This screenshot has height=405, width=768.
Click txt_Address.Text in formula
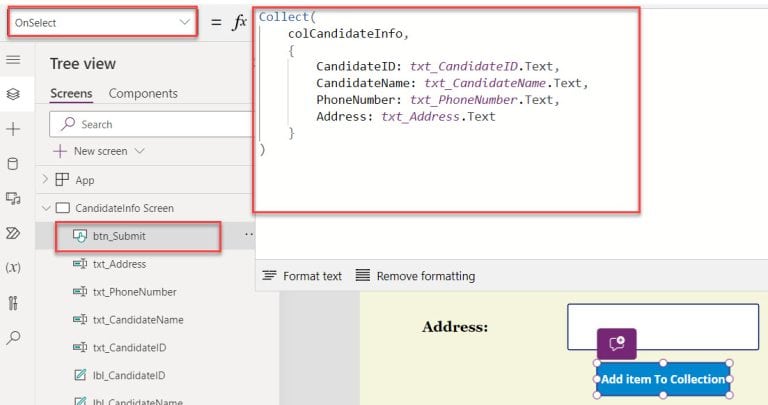click(438, 117)
